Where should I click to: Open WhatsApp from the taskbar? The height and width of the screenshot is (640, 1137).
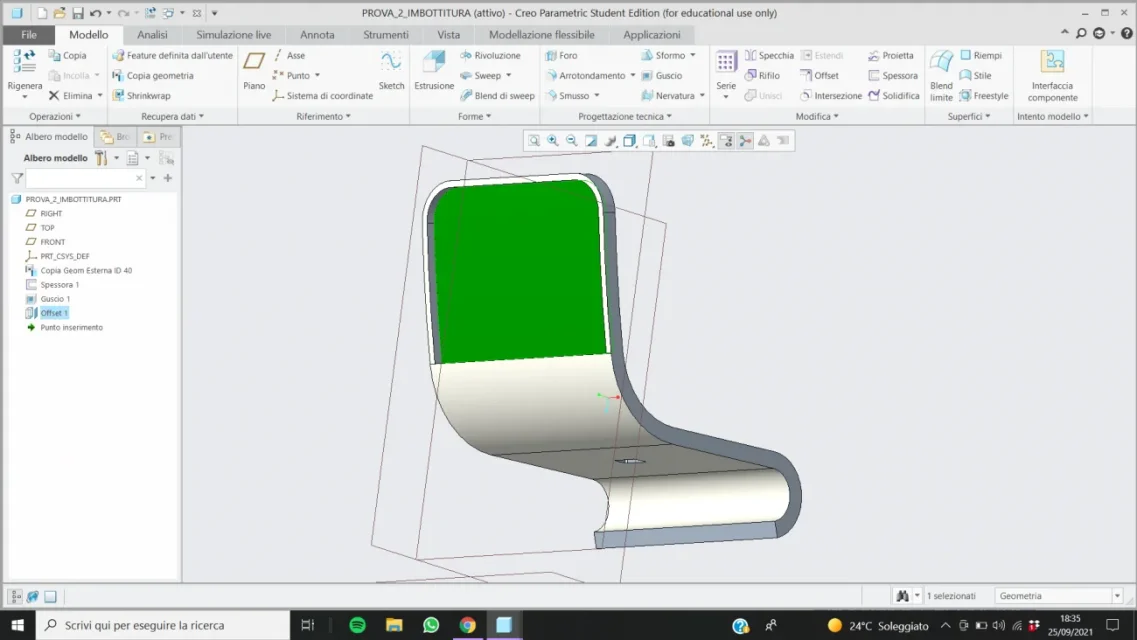click(x=431, y=625)
